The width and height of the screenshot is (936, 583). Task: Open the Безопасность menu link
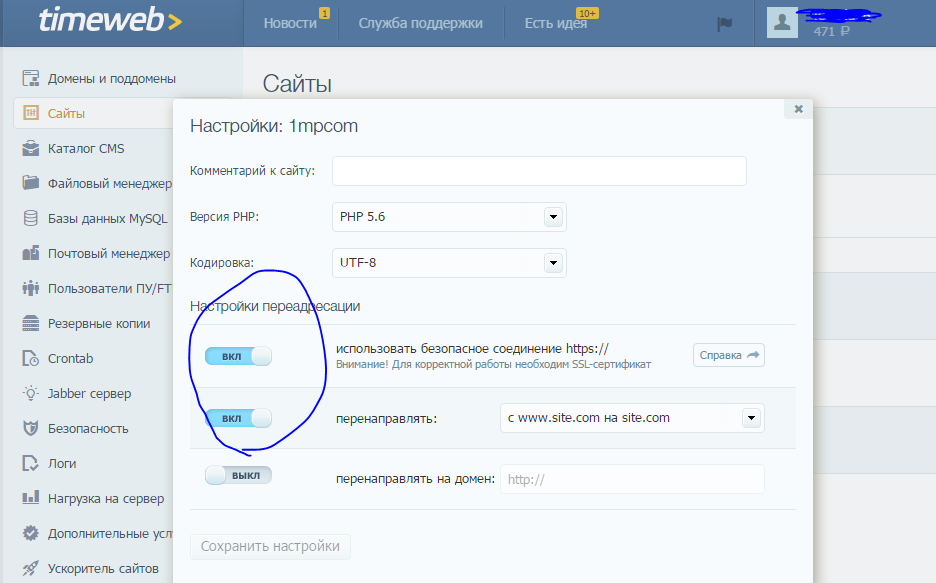88,428
